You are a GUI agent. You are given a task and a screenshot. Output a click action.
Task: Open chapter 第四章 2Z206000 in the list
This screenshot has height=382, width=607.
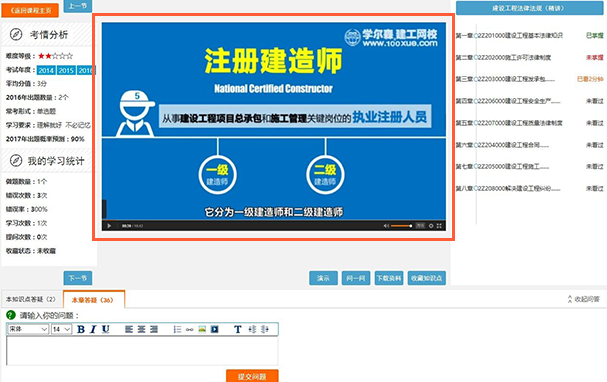pyautogui.click(x=508, y=101)
